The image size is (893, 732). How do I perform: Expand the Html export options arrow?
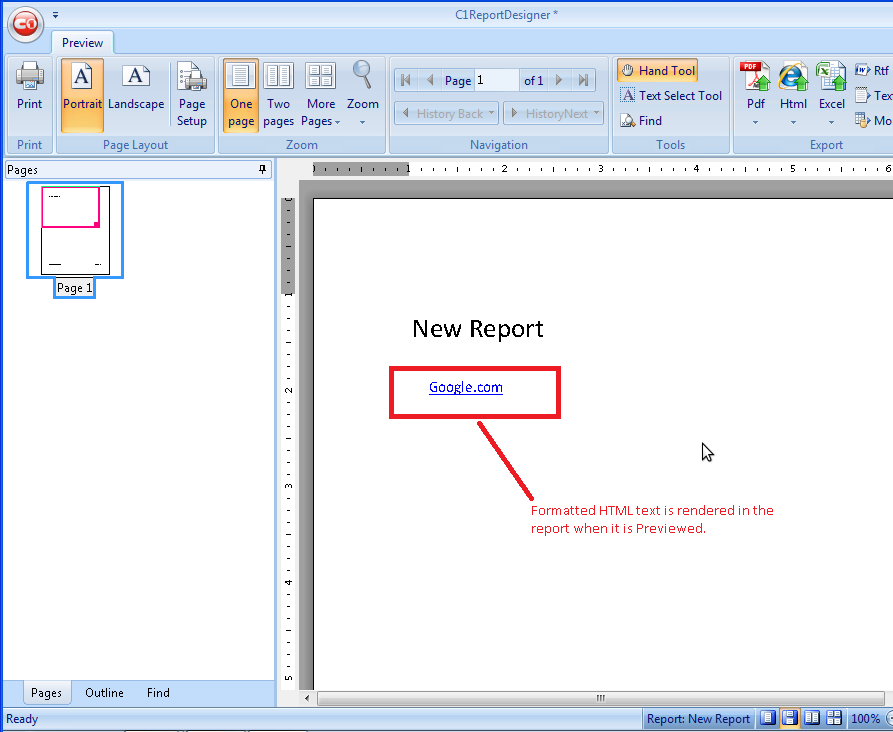(x=793, y=122)
